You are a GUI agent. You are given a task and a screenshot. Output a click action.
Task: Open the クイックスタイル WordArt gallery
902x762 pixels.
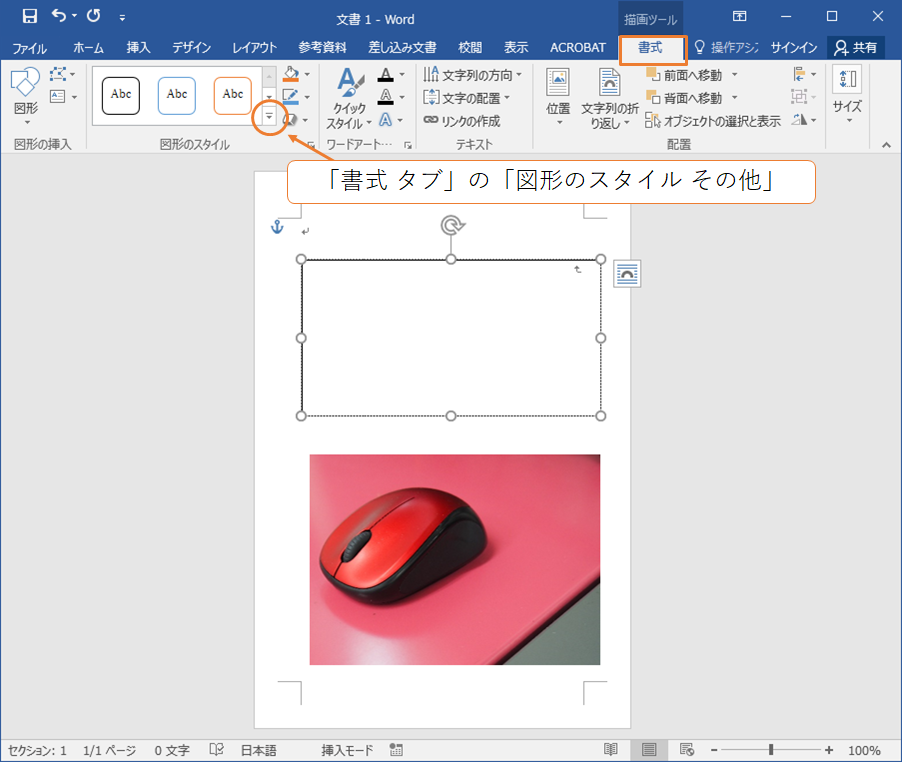[x=349, y=100]
